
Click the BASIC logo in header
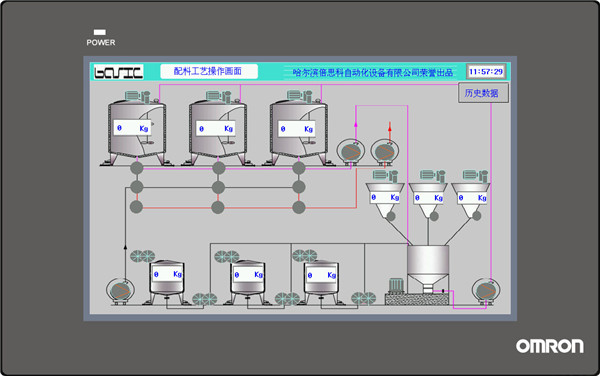tap(119, 72)
